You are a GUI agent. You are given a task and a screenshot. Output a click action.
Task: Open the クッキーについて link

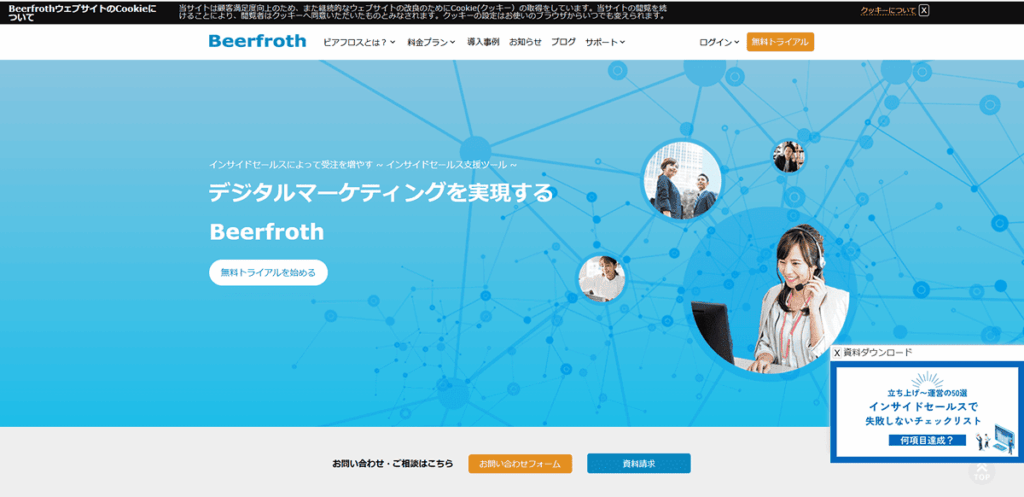(888, 11)
